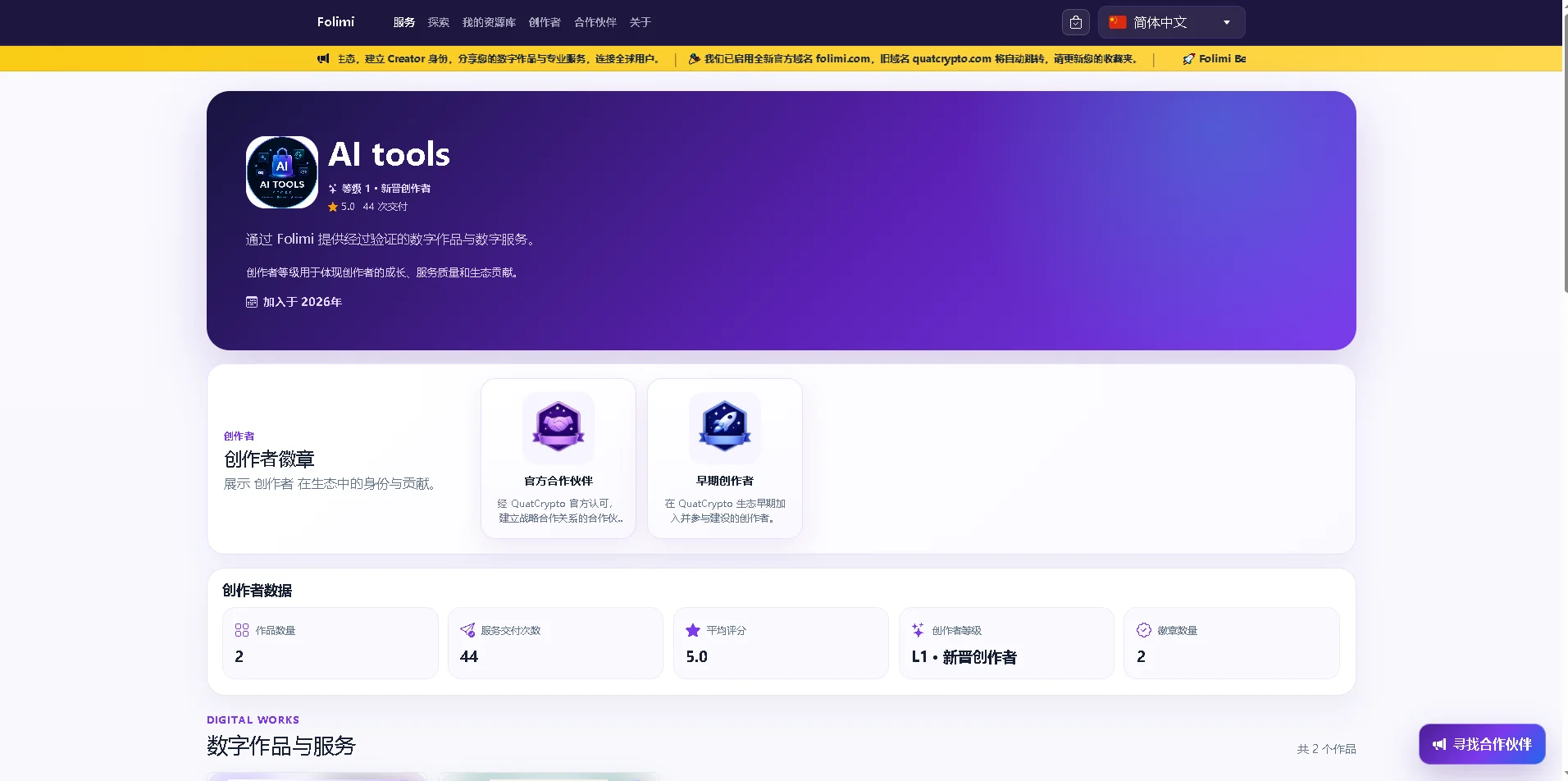Click the 创作者徽章 heading
The width and height of the screenshot is (1568, 781).
point(269,459)
